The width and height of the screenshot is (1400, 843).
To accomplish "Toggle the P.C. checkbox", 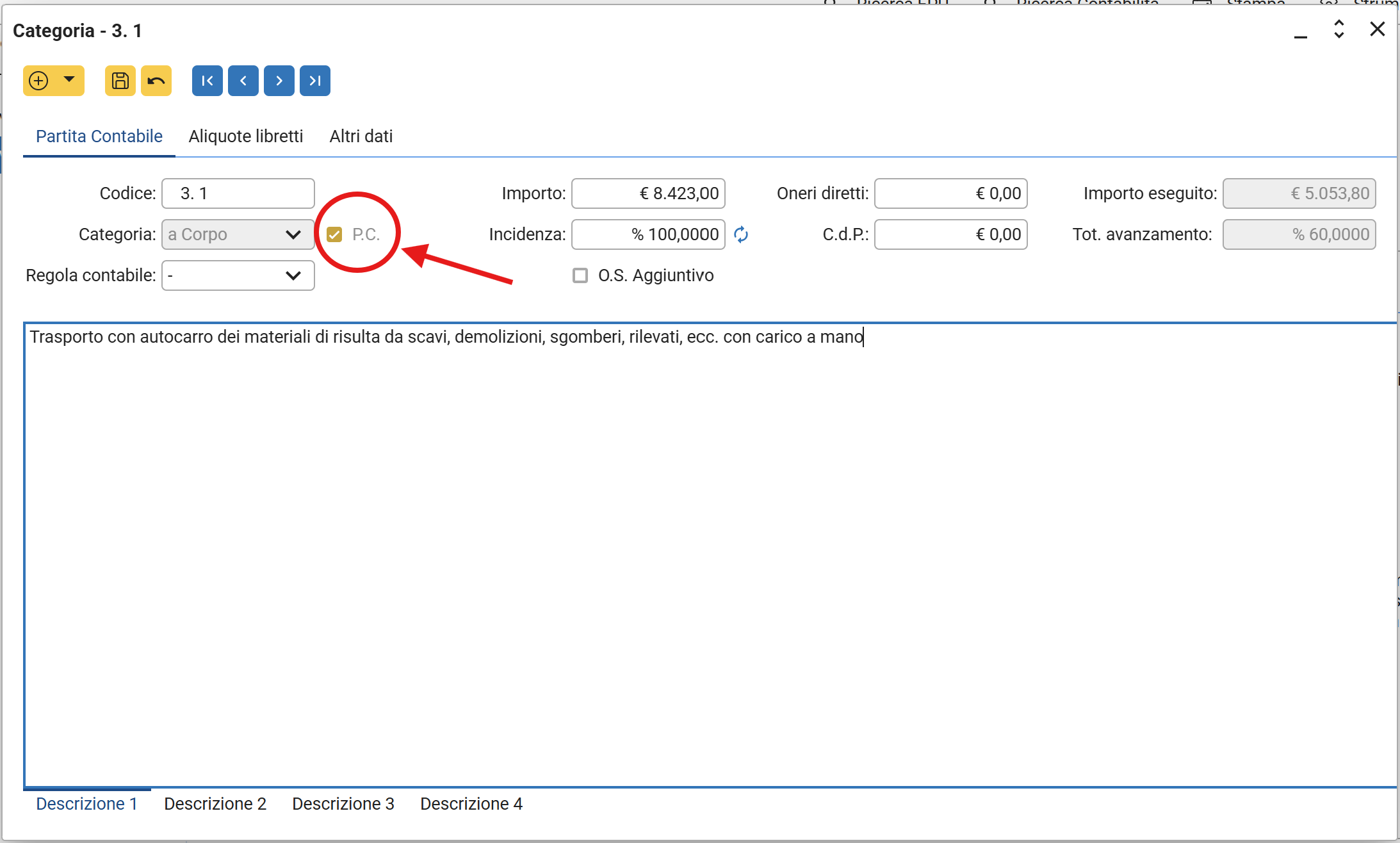I will (x=334, y=234).
